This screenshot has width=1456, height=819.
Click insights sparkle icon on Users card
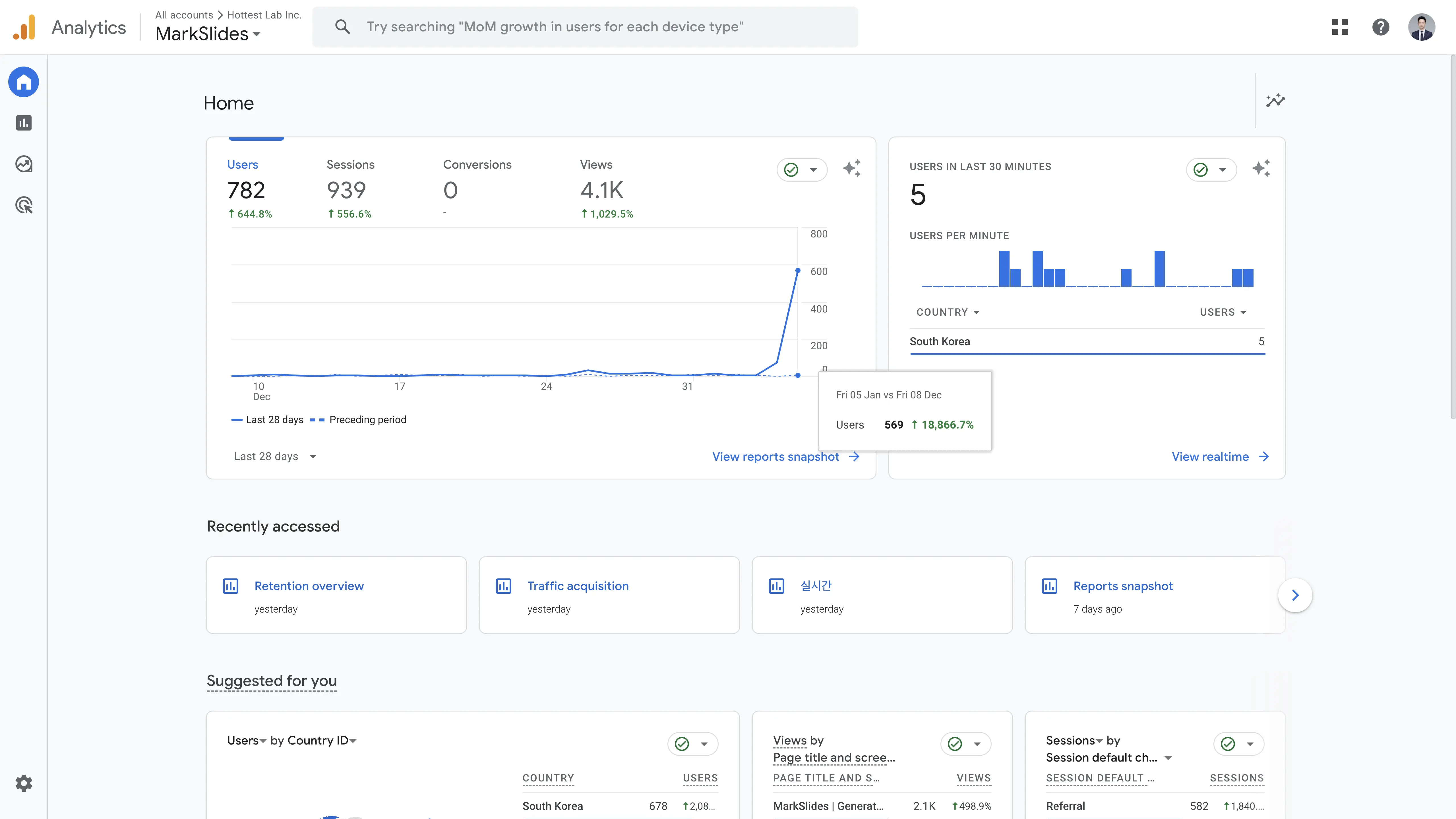pyautogui.click(x=852, y=168)
